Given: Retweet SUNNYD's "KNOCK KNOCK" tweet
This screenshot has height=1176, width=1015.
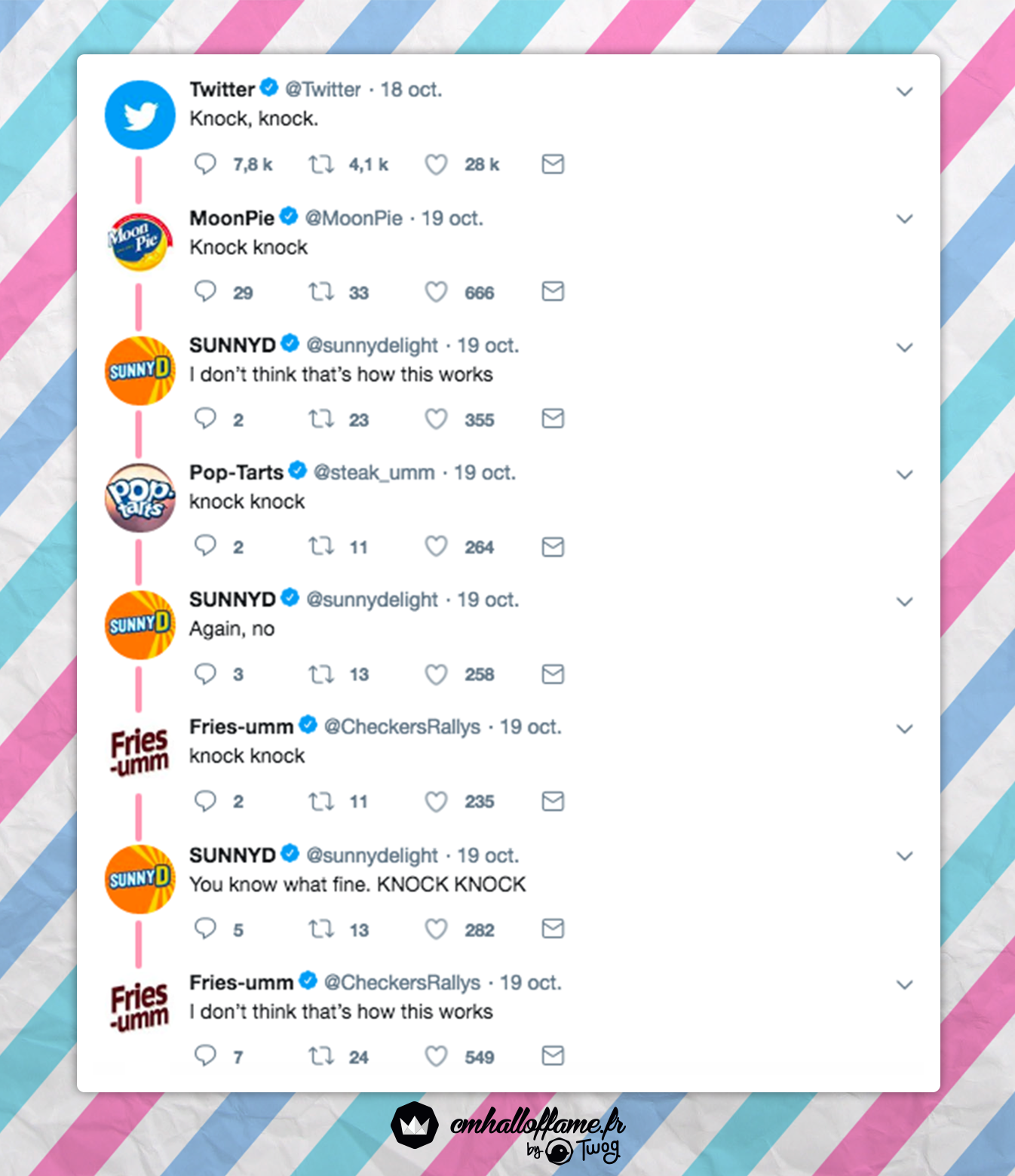Looking at the screenshot, I should point(321,929).
